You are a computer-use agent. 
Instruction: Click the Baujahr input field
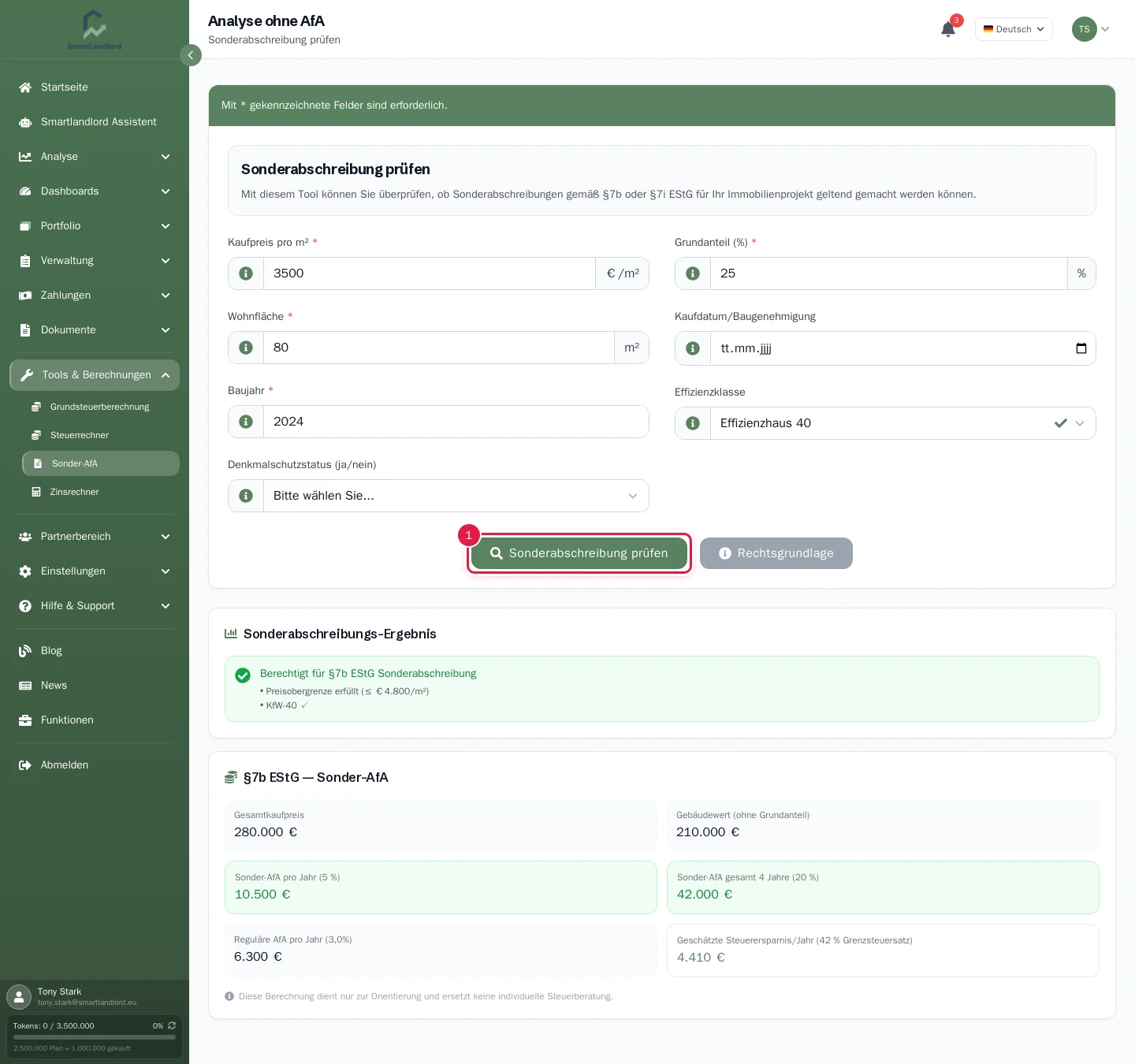456,422
